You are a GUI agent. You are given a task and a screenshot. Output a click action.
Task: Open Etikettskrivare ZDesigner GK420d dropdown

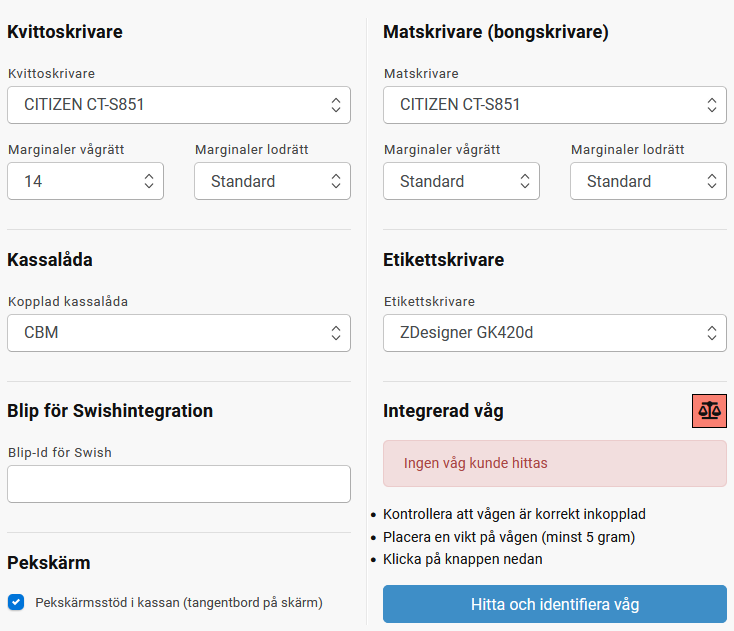tap(554, 333)
